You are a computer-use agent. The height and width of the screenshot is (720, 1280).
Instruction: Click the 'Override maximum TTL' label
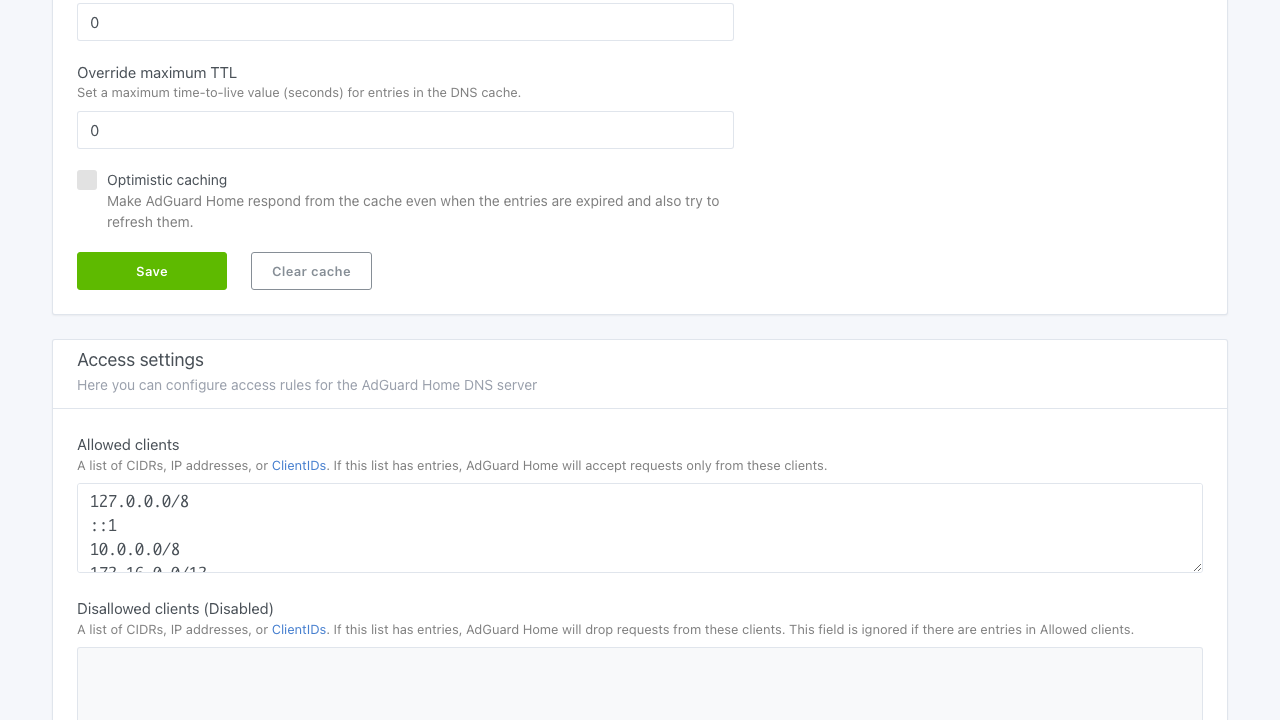157,73
